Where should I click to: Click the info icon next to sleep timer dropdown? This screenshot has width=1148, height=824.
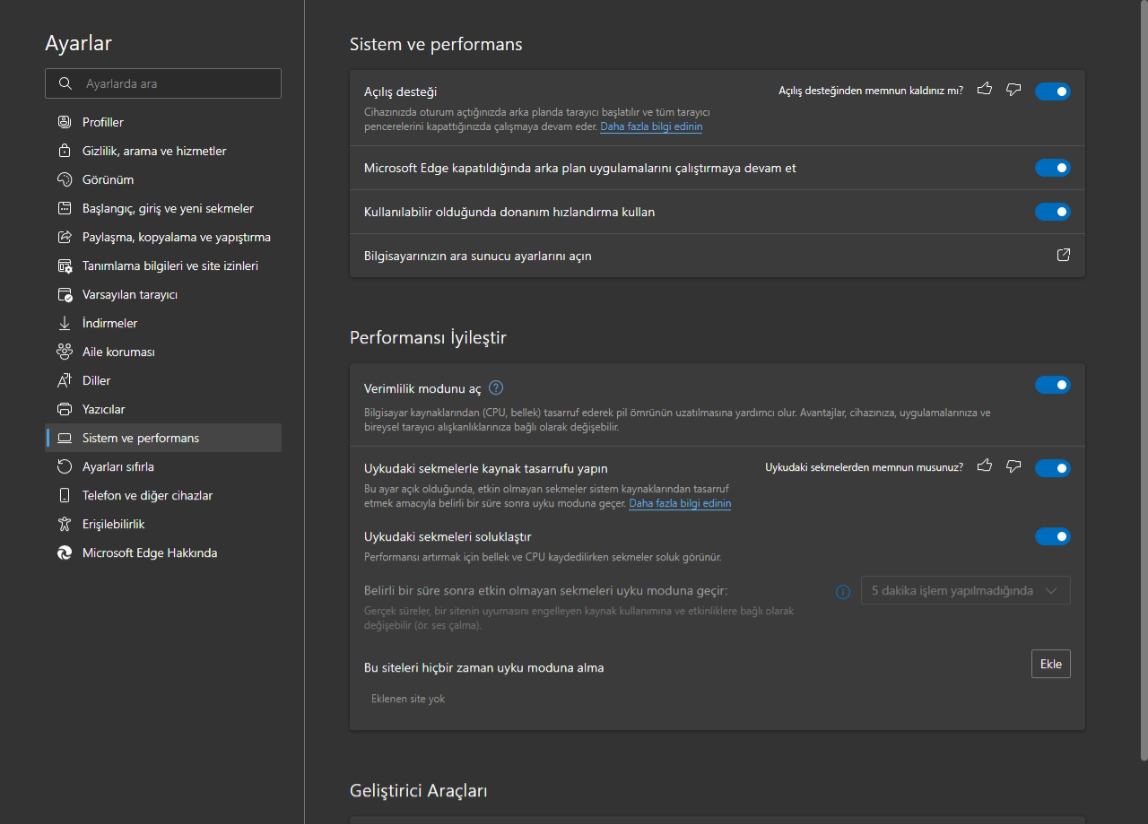843,591
